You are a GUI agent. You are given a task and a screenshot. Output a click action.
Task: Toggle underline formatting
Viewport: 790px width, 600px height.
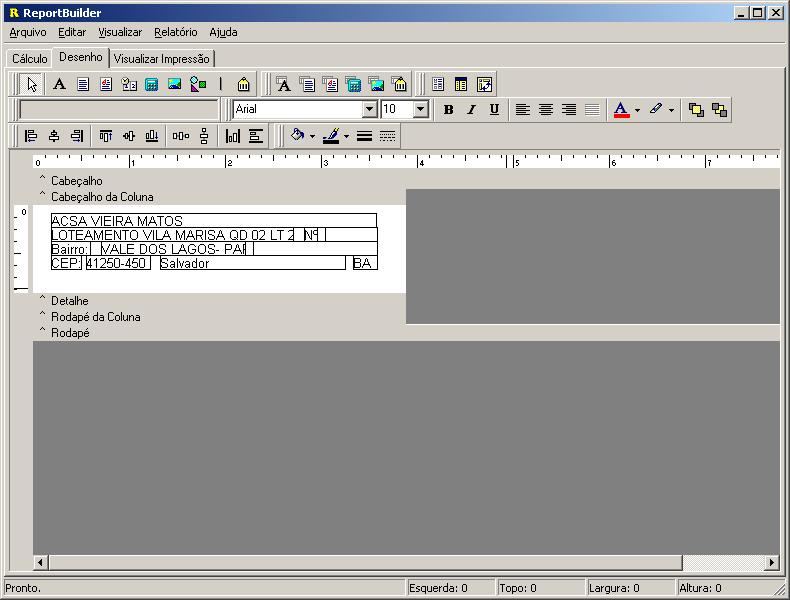click(494, 110)
